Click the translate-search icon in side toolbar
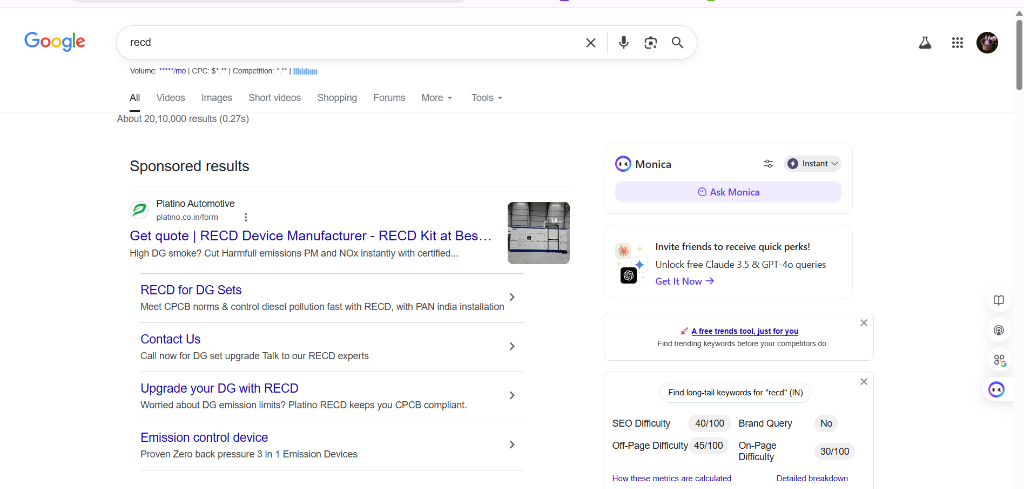This screenshot has width=1024, height=489. click(x=999, y=360)
